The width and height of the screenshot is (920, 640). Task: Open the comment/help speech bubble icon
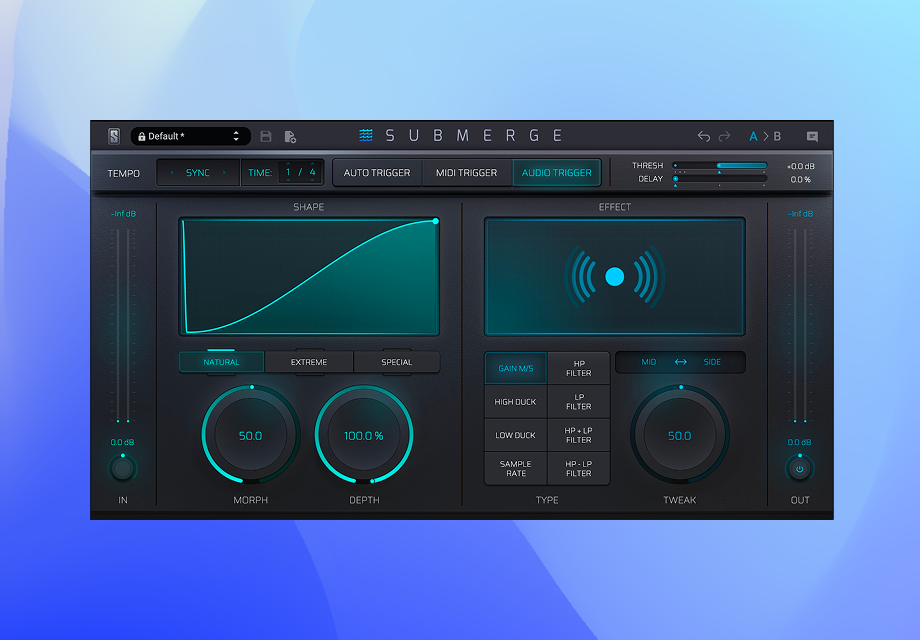tap(812, 136)
